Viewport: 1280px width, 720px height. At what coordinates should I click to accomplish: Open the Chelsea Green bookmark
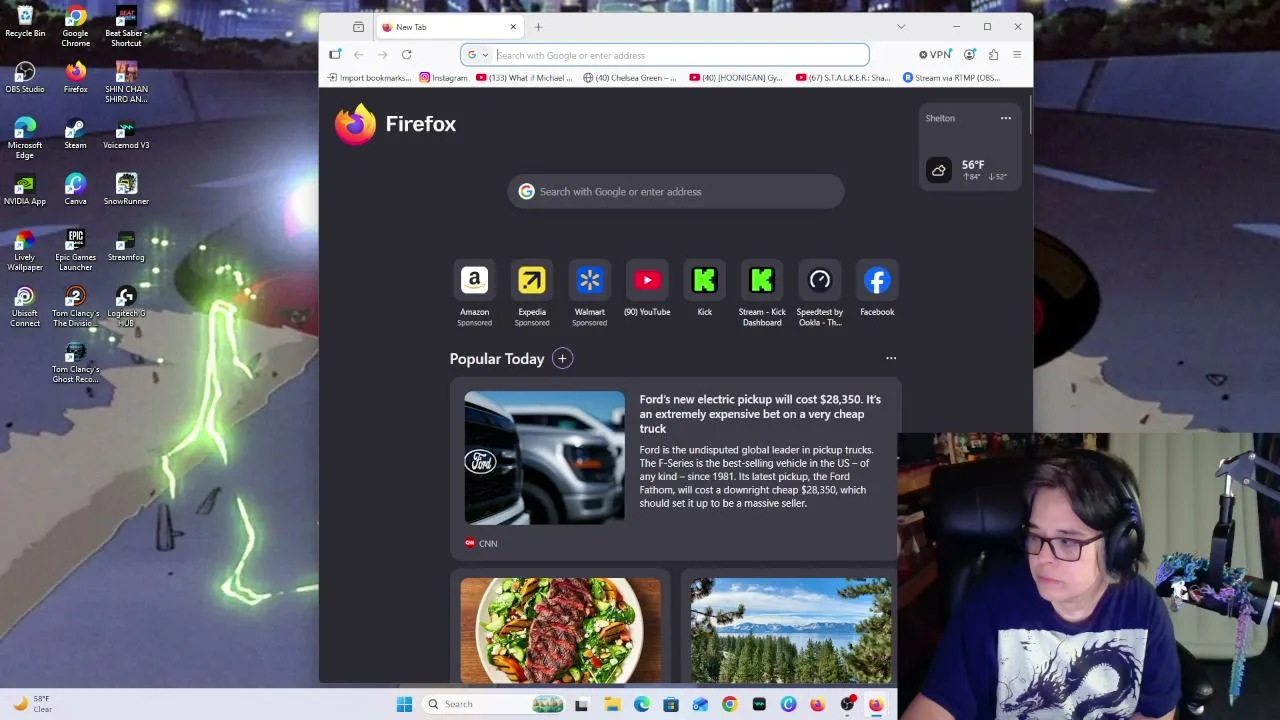coord(630,78)
